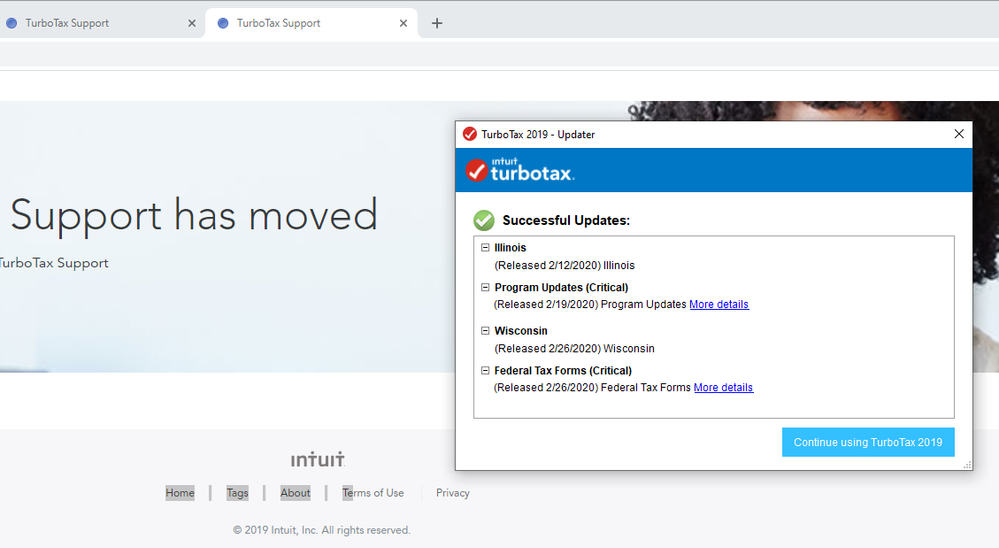Open the Terms of Use footer link

pos(373,493)
